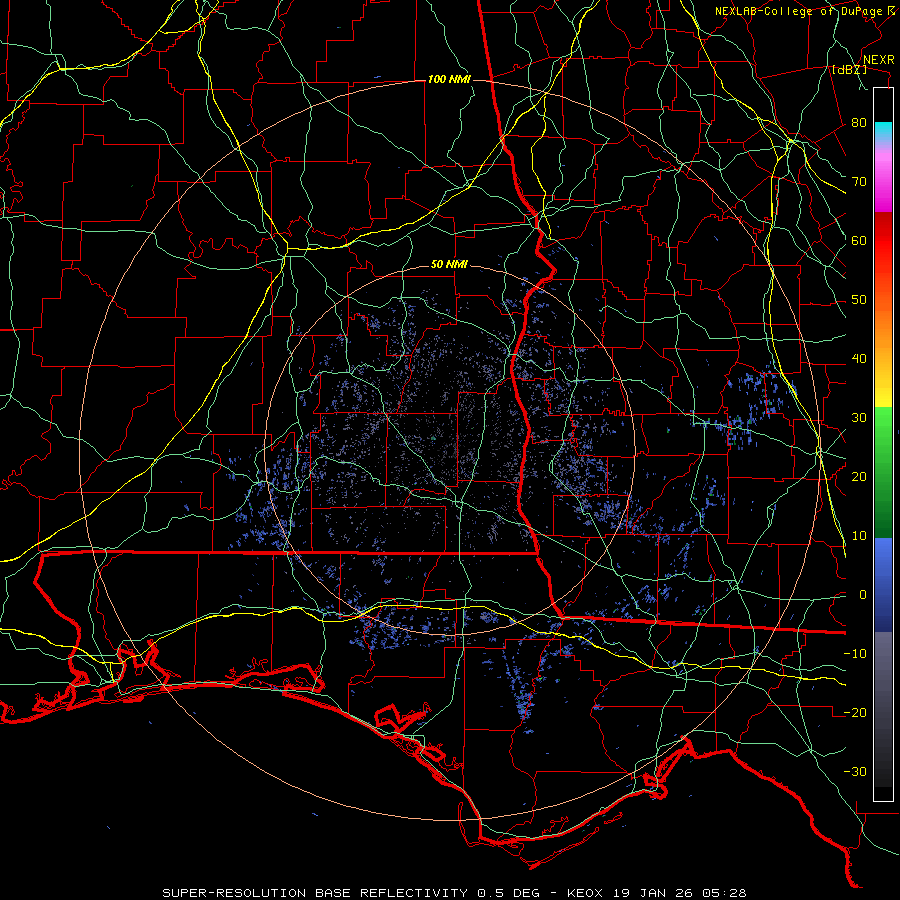Click the 0 value on the dBZ scale

click(863, 595)
